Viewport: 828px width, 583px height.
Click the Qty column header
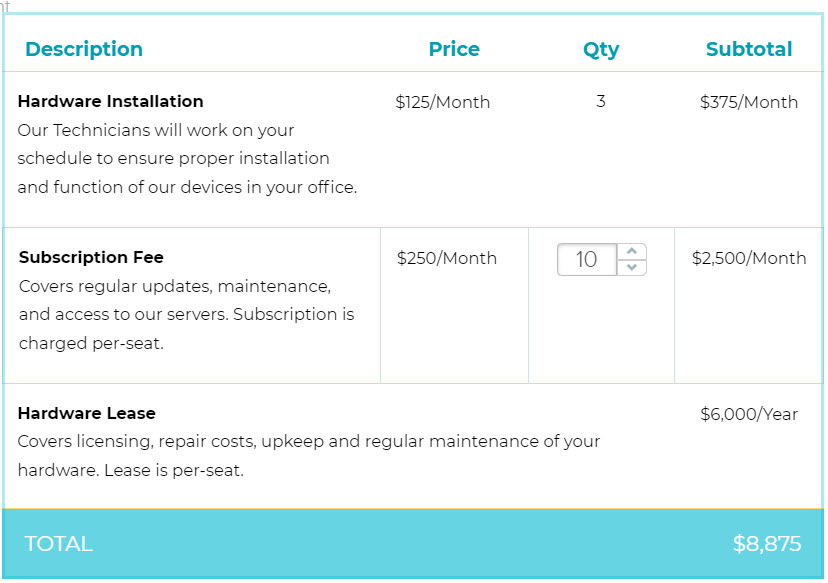coord(601,50)
